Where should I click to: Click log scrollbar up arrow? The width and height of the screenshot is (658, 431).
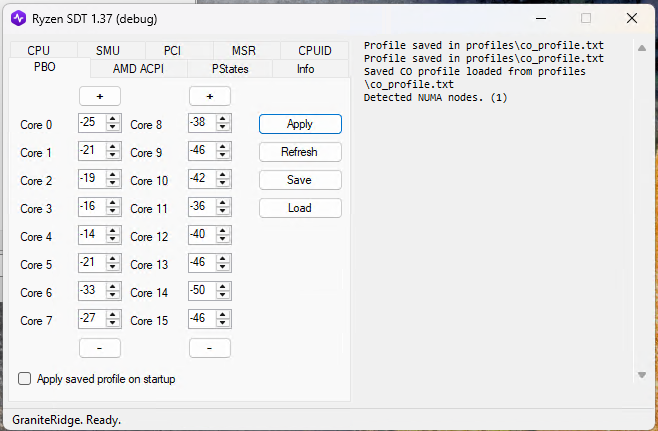(642, 48)
